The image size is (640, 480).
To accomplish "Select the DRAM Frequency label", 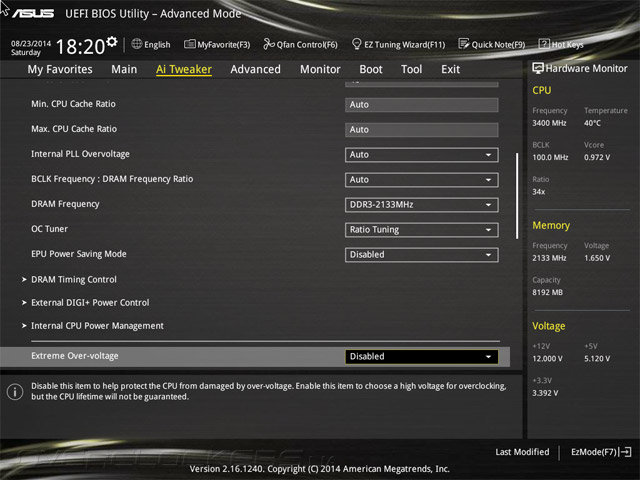I will point(65,204).
